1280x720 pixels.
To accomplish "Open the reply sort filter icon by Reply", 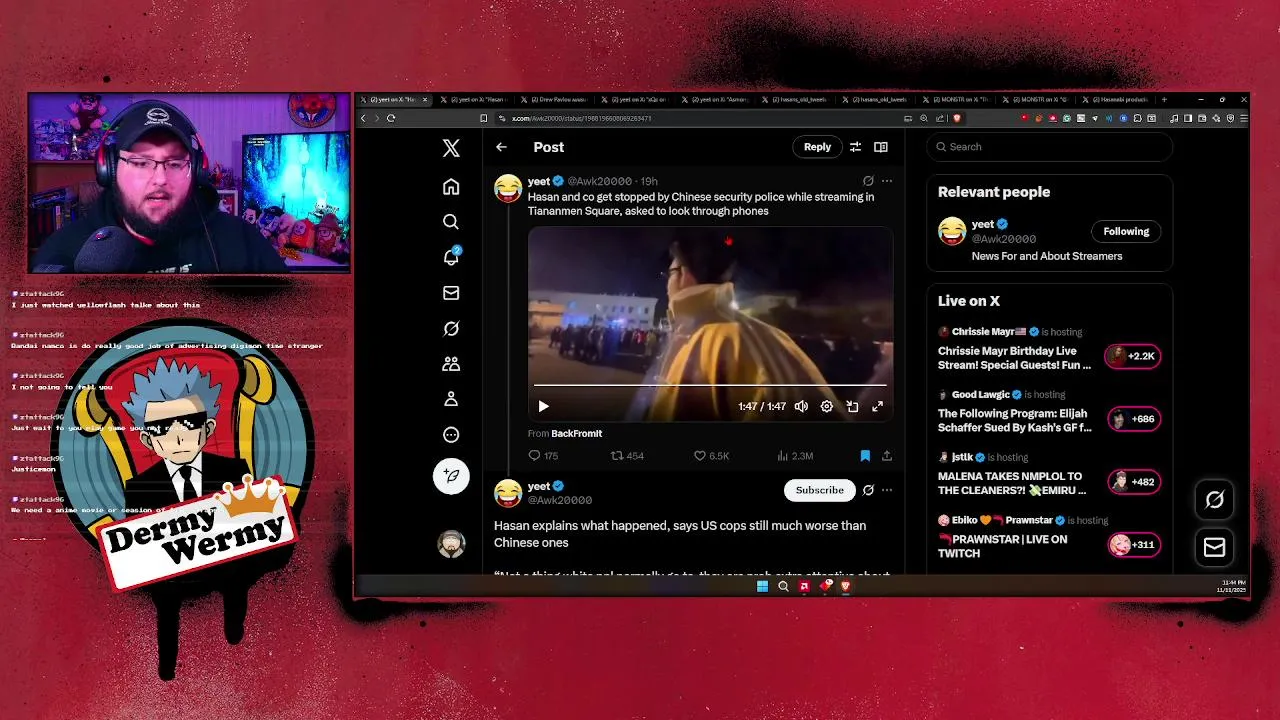I will [x=855, y=147].
